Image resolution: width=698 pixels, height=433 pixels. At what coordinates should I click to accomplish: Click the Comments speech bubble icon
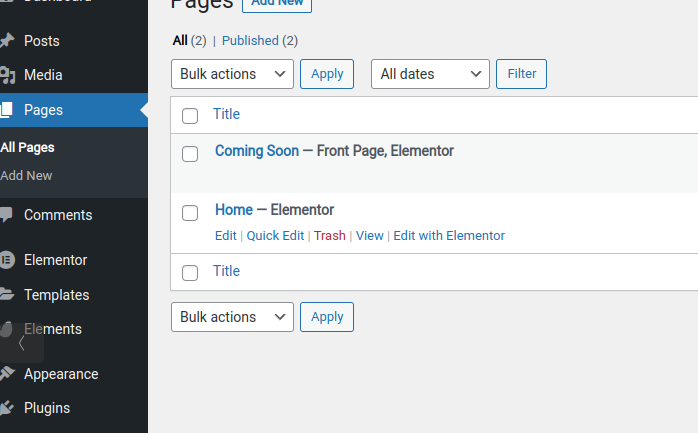[x=7, y=215]
